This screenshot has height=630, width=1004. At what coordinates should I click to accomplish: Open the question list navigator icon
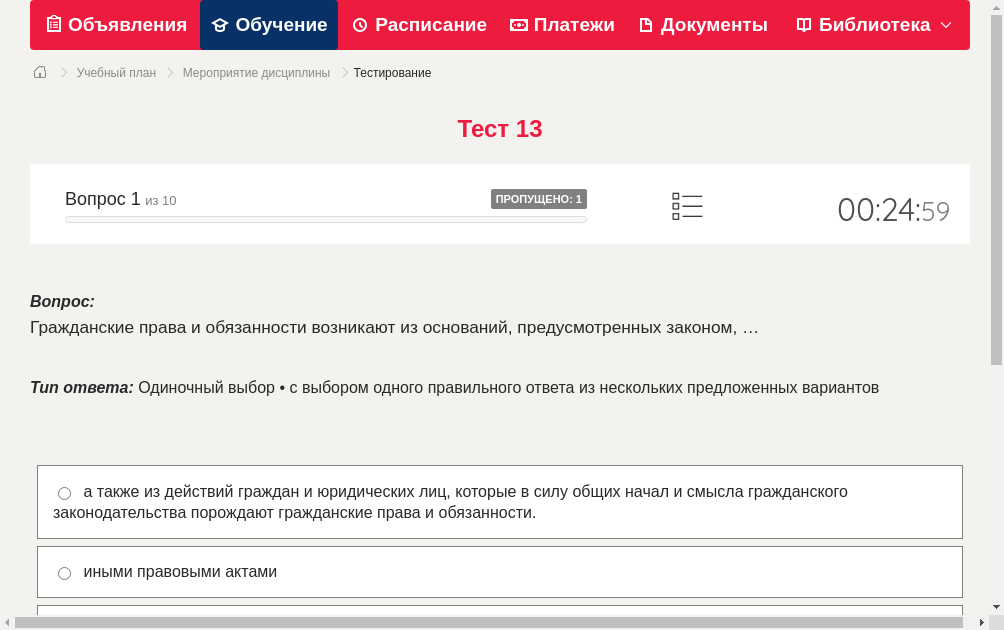[x=687, y=206]
